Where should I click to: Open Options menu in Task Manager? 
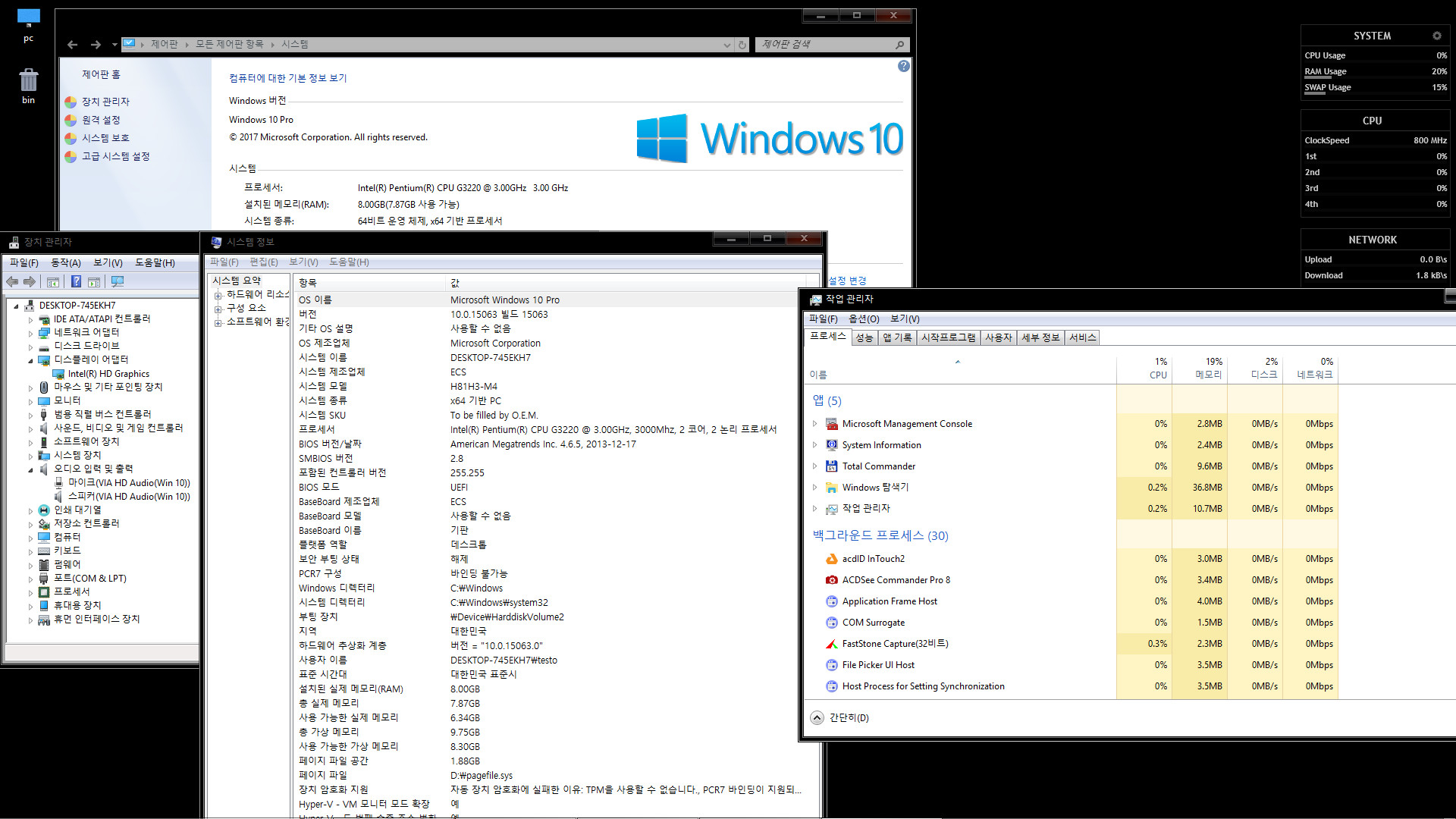coord(864,319)
